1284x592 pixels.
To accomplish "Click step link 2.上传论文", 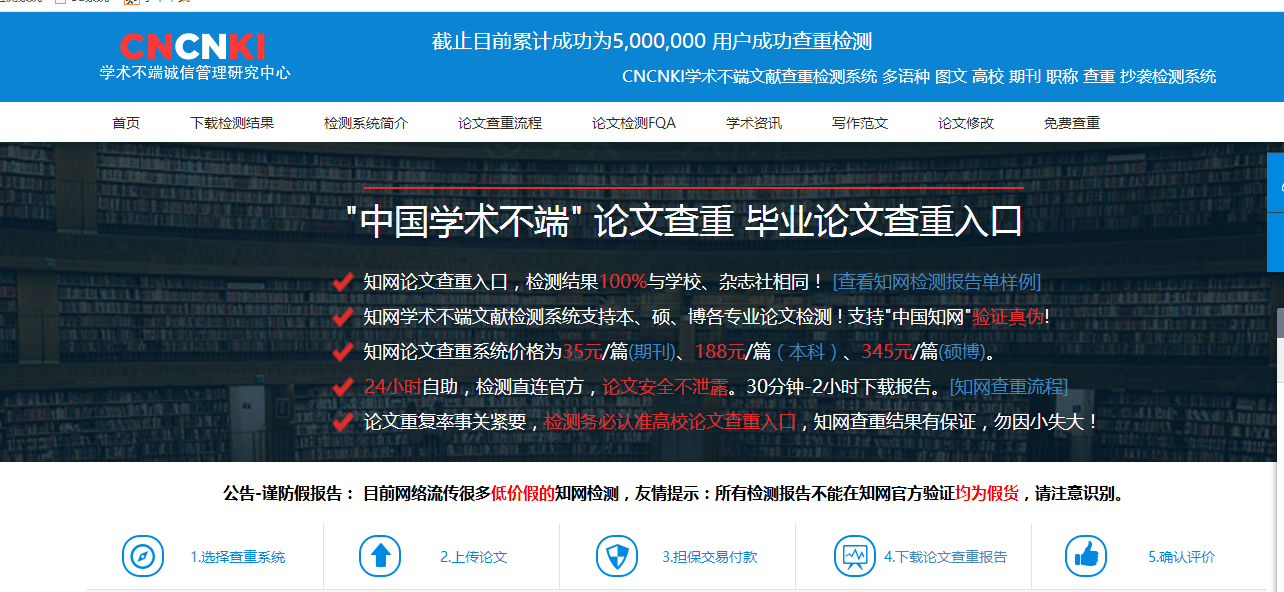I will 474,557.
